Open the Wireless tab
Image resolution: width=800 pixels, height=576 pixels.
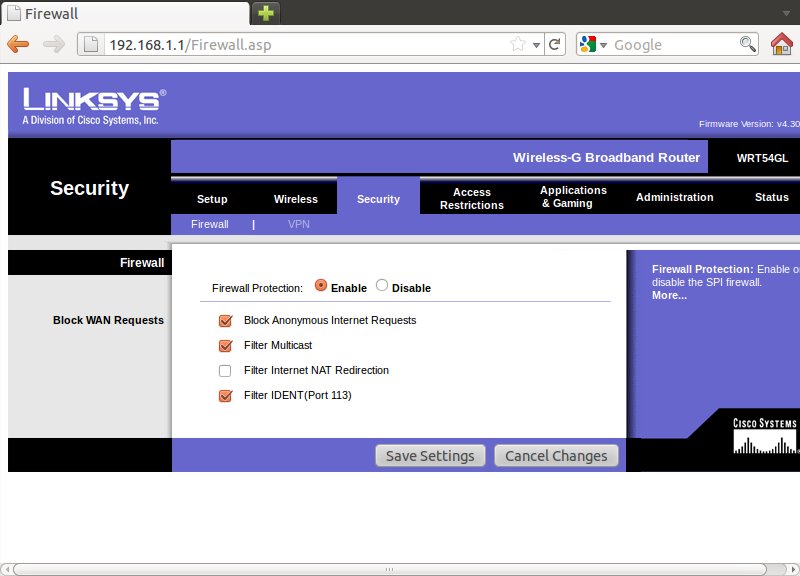296,198
